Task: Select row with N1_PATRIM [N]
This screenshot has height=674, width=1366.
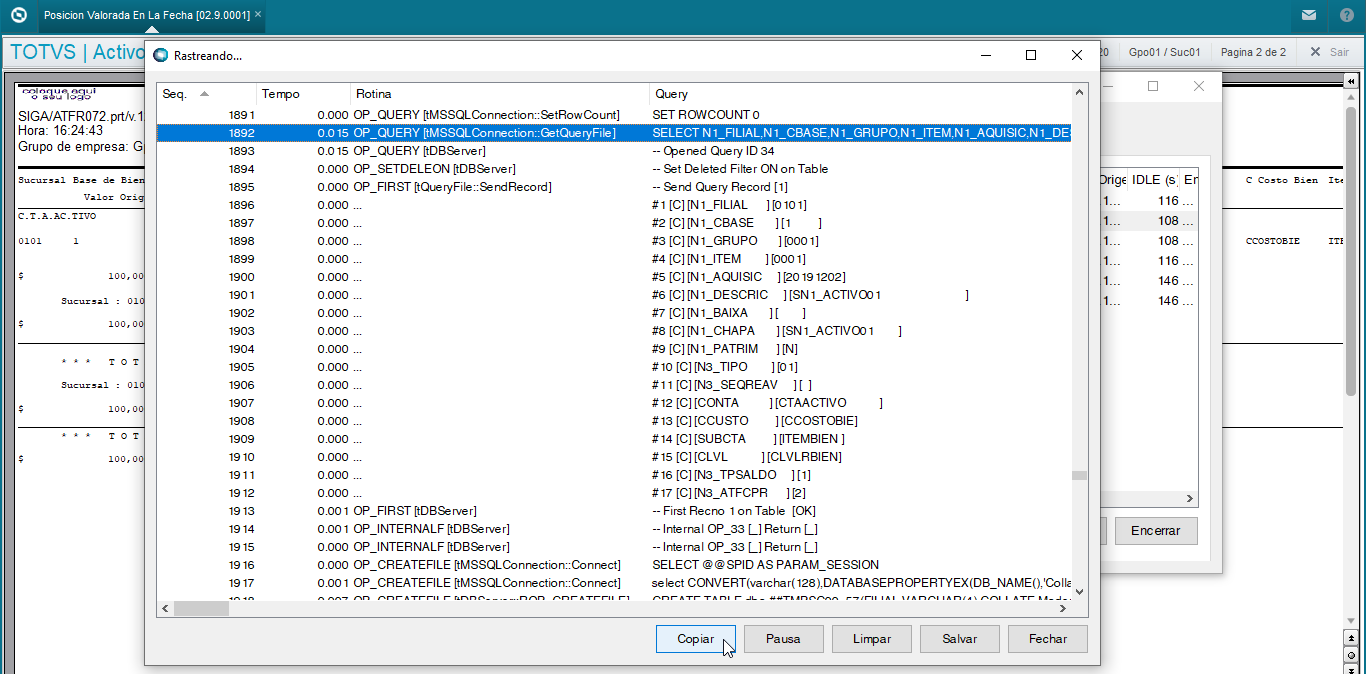Action: tap(615, 349)
